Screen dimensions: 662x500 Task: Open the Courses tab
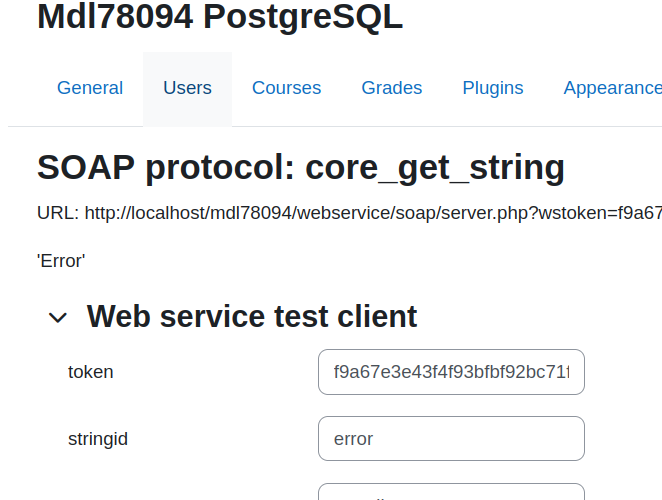287,88
